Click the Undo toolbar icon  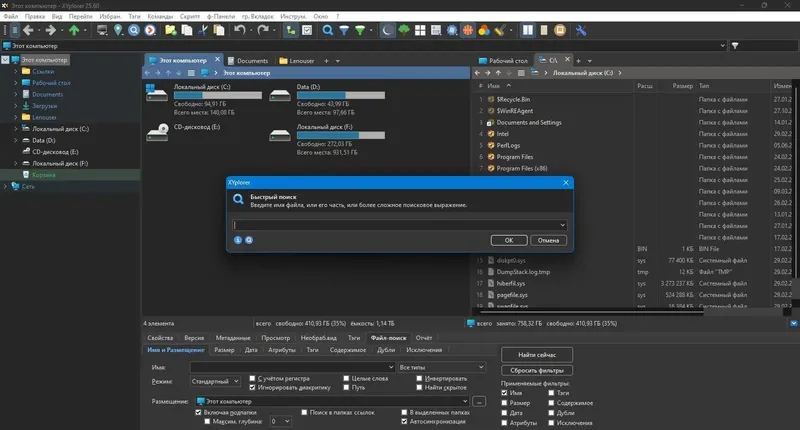[239, 31]
